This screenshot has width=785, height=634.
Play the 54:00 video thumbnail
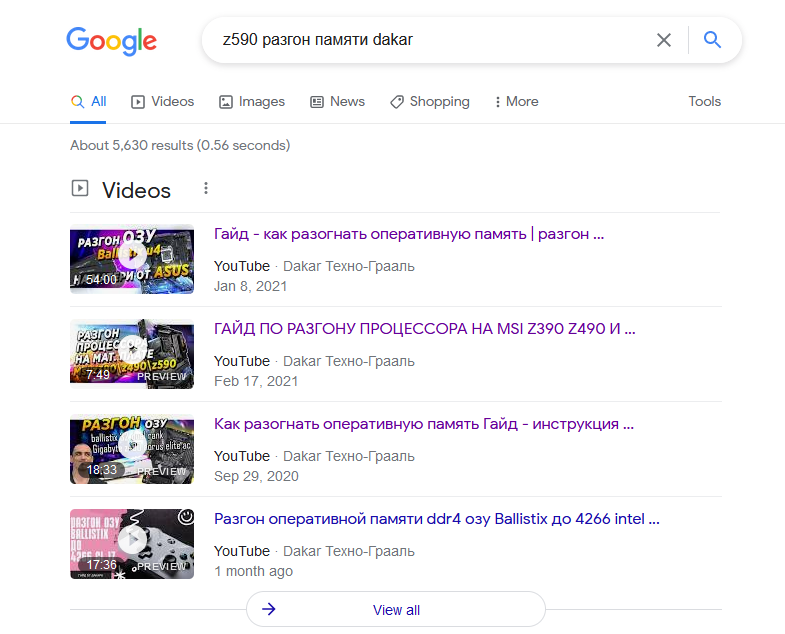tap(131, 259)
